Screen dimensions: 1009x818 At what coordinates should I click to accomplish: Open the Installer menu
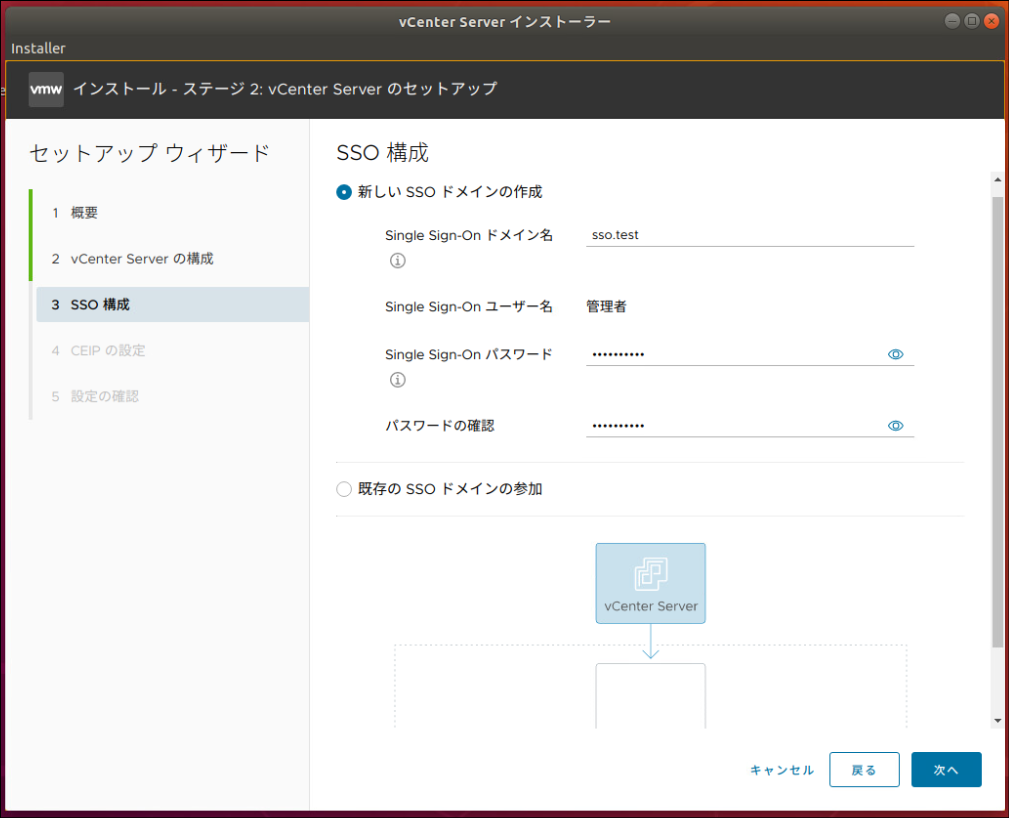click(x=38, y=48)
